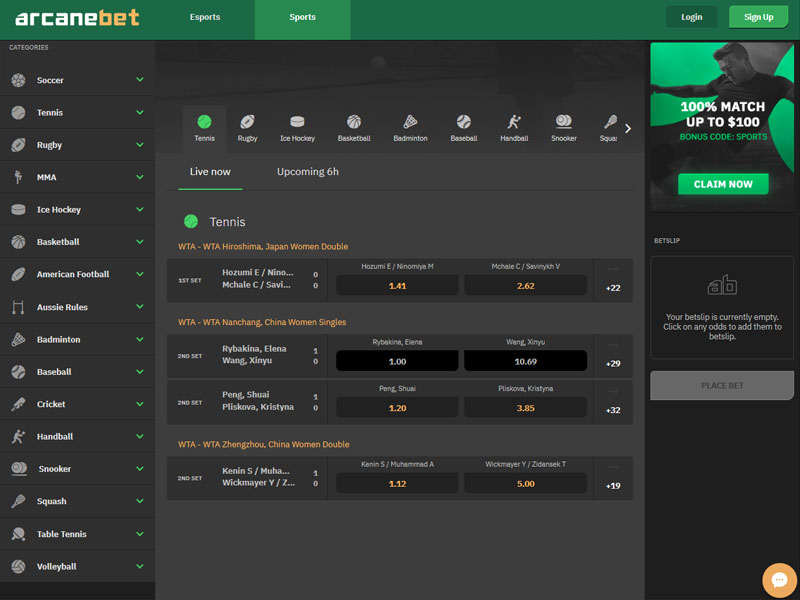Click the arcanebet logo

[x=77, y=18]
